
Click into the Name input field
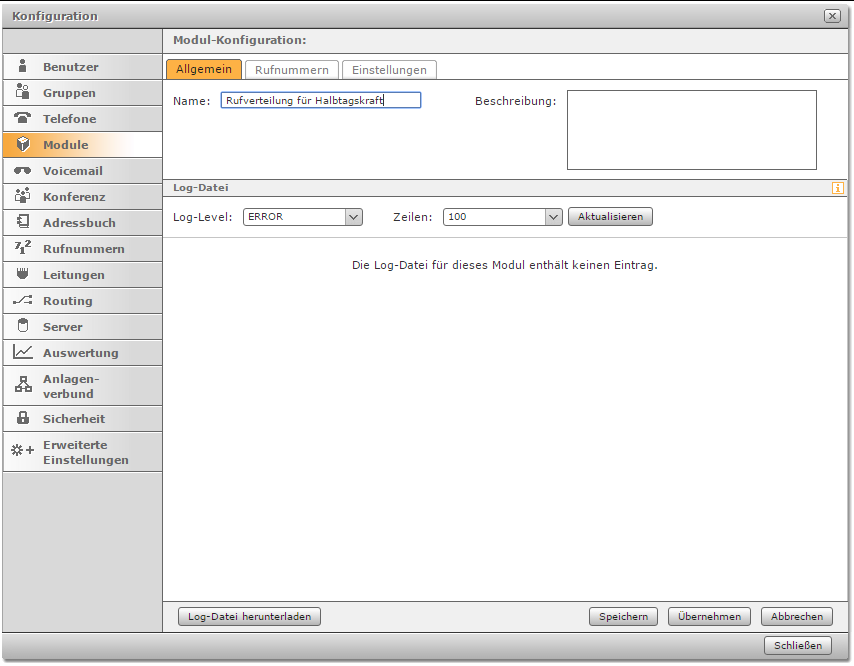320,100
